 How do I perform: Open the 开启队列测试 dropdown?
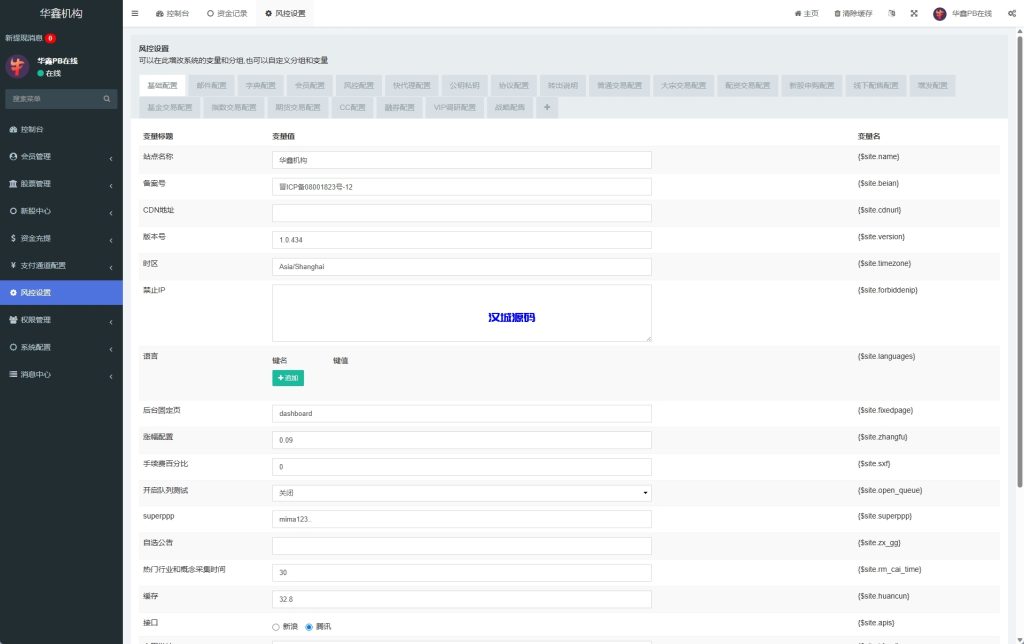pos(461,493)
